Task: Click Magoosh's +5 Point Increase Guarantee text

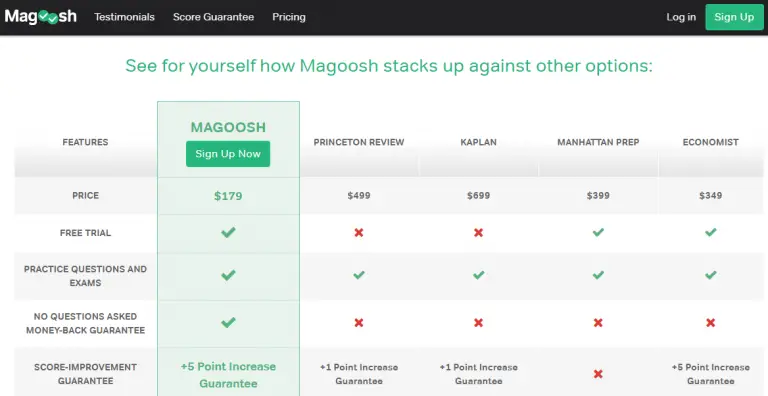Action: [x=228, y=375]
